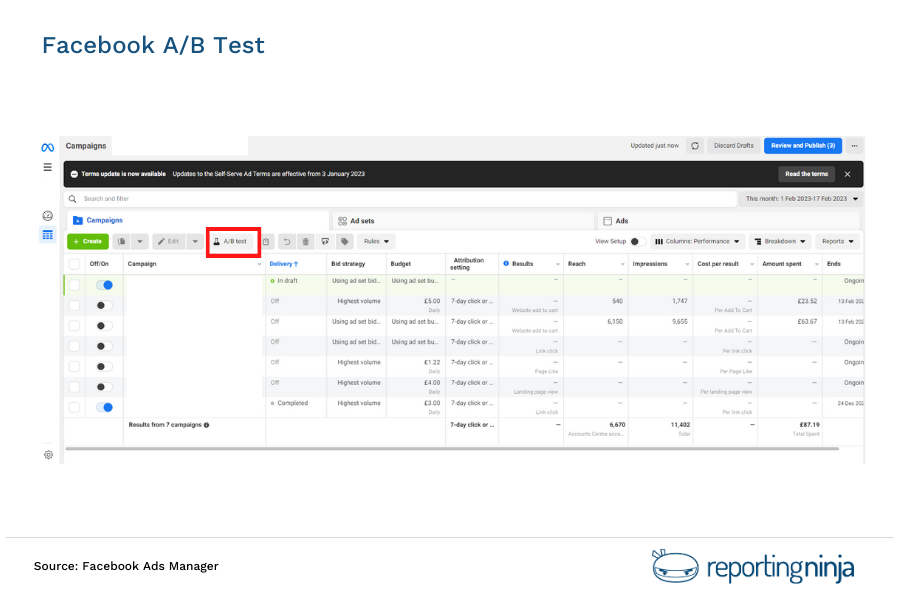The image size is (900, 600).
Task: Click the Read the terms button
Action: tap(808, 173)
